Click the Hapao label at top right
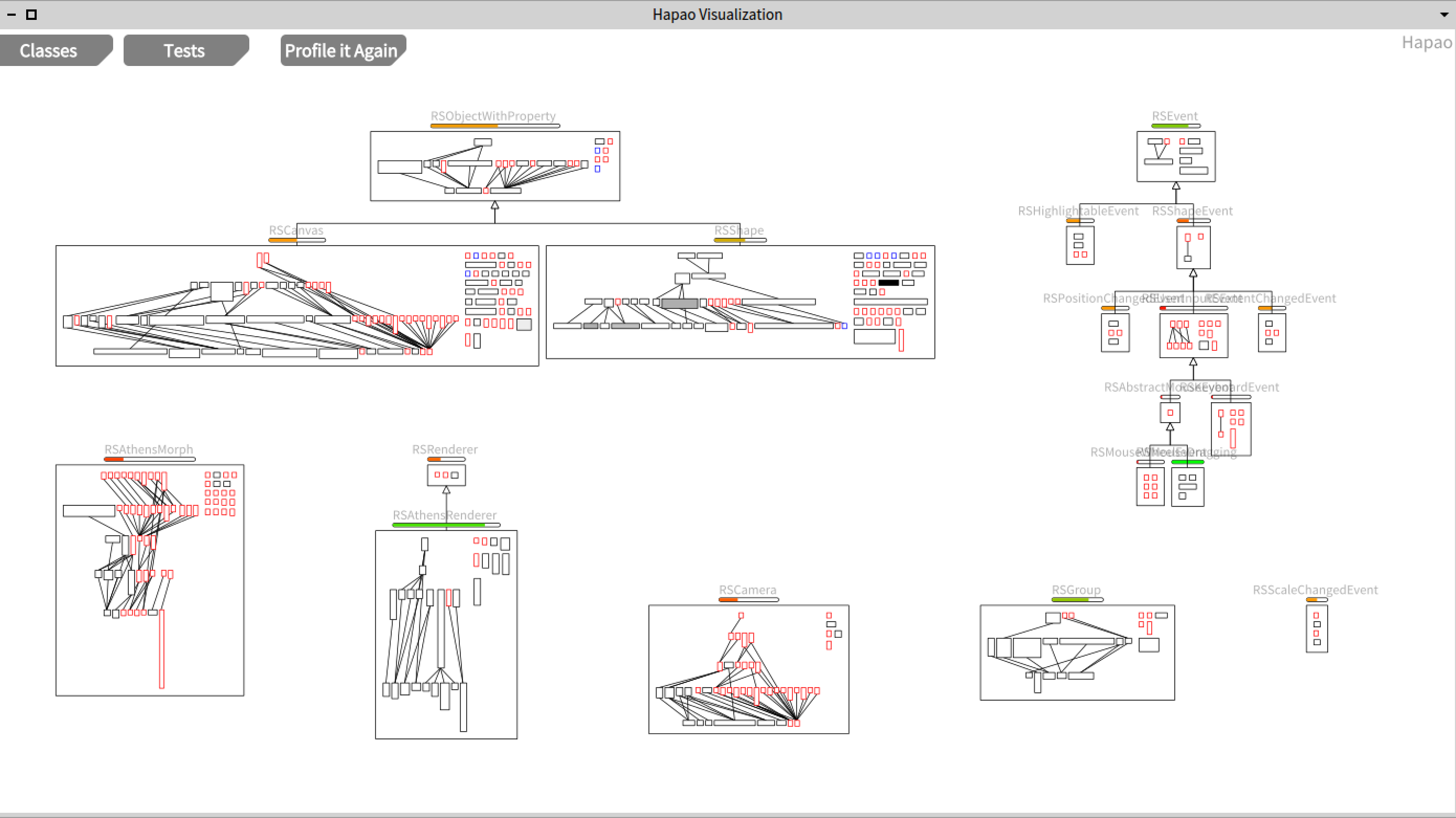Viewport: 1456px width, 818px height. [x=1427, y=42]
